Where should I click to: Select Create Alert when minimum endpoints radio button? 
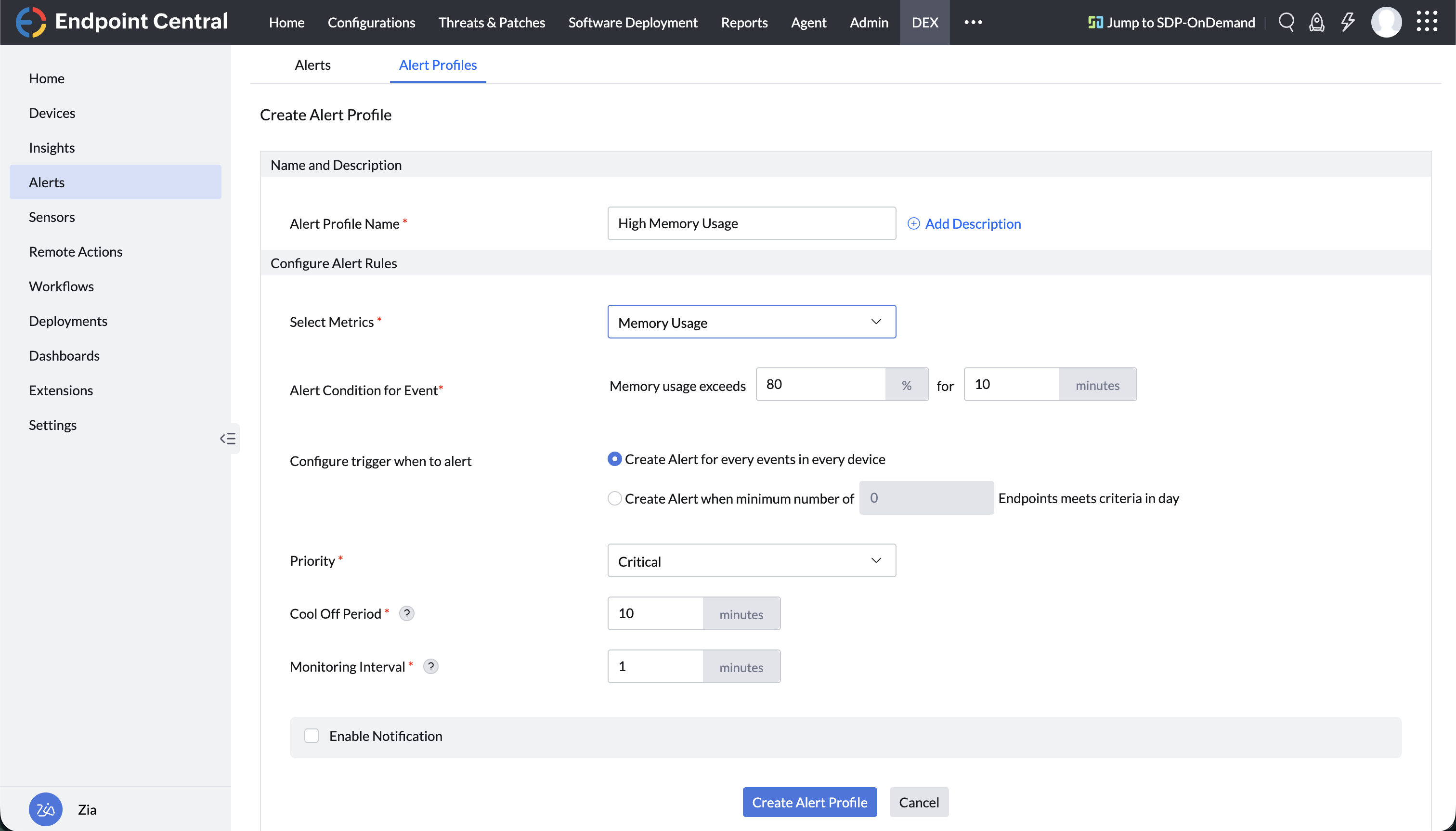coord(614,498)
